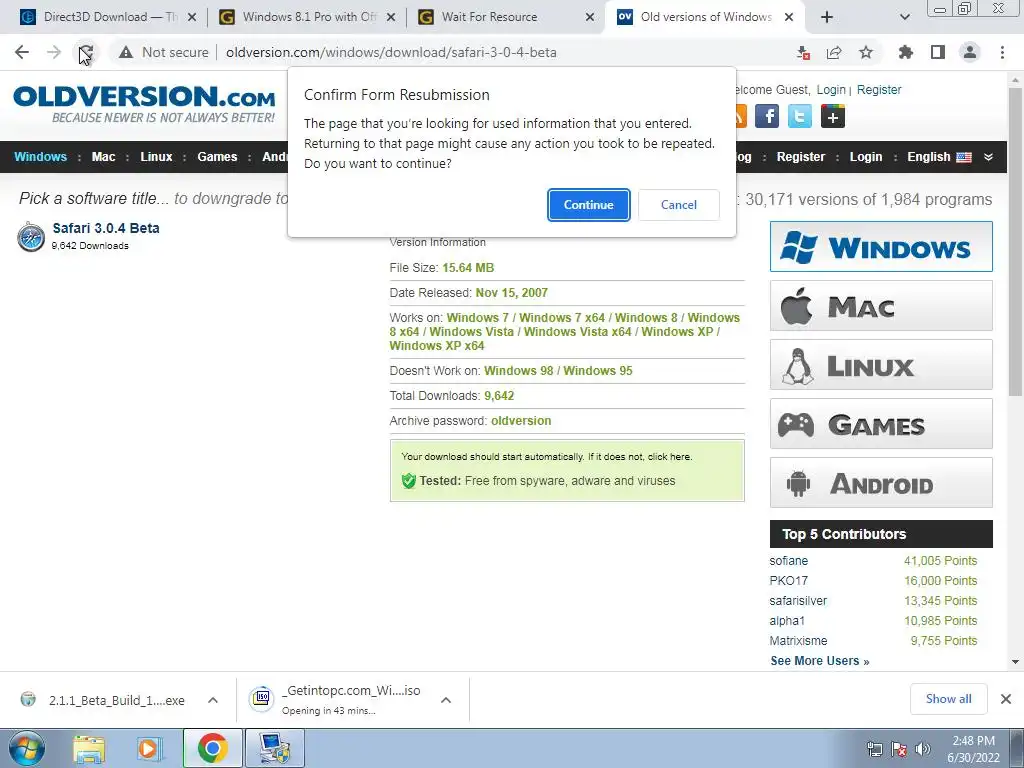
Task: Click the ANDROID category banner
Action: point(881,483)
